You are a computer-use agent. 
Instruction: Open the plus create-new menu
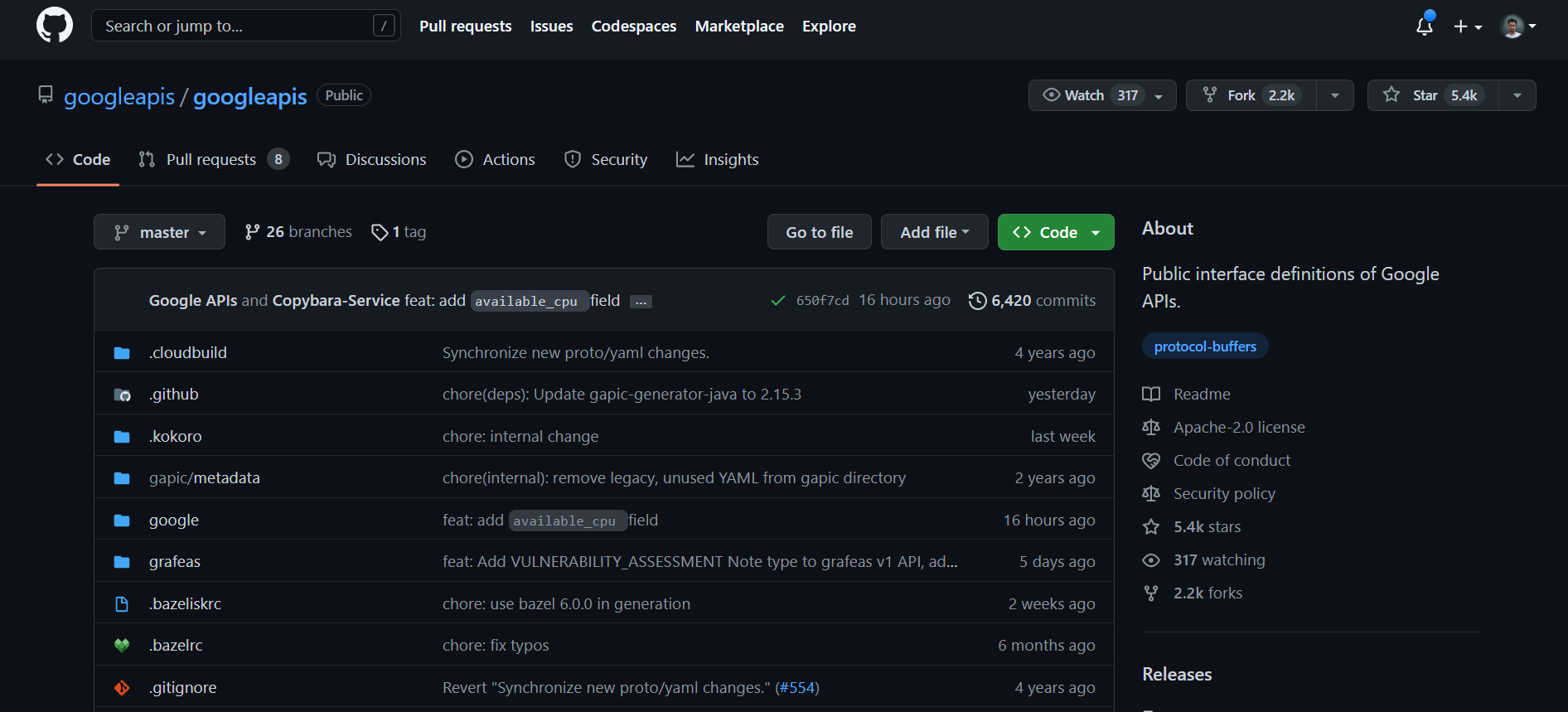click(1468, 27)
